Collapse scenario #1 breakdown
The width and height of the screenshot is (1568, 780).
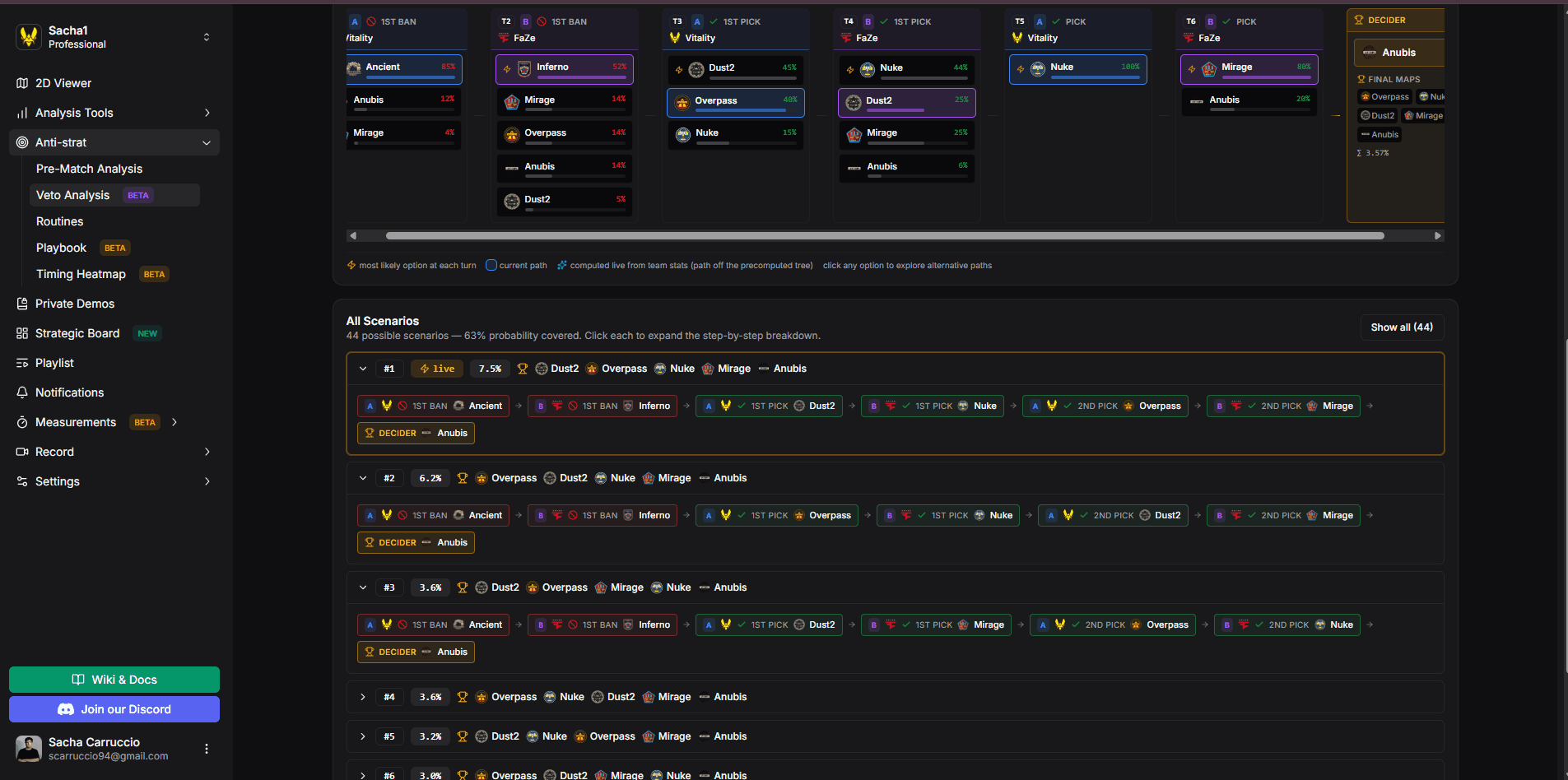point(363,369)
